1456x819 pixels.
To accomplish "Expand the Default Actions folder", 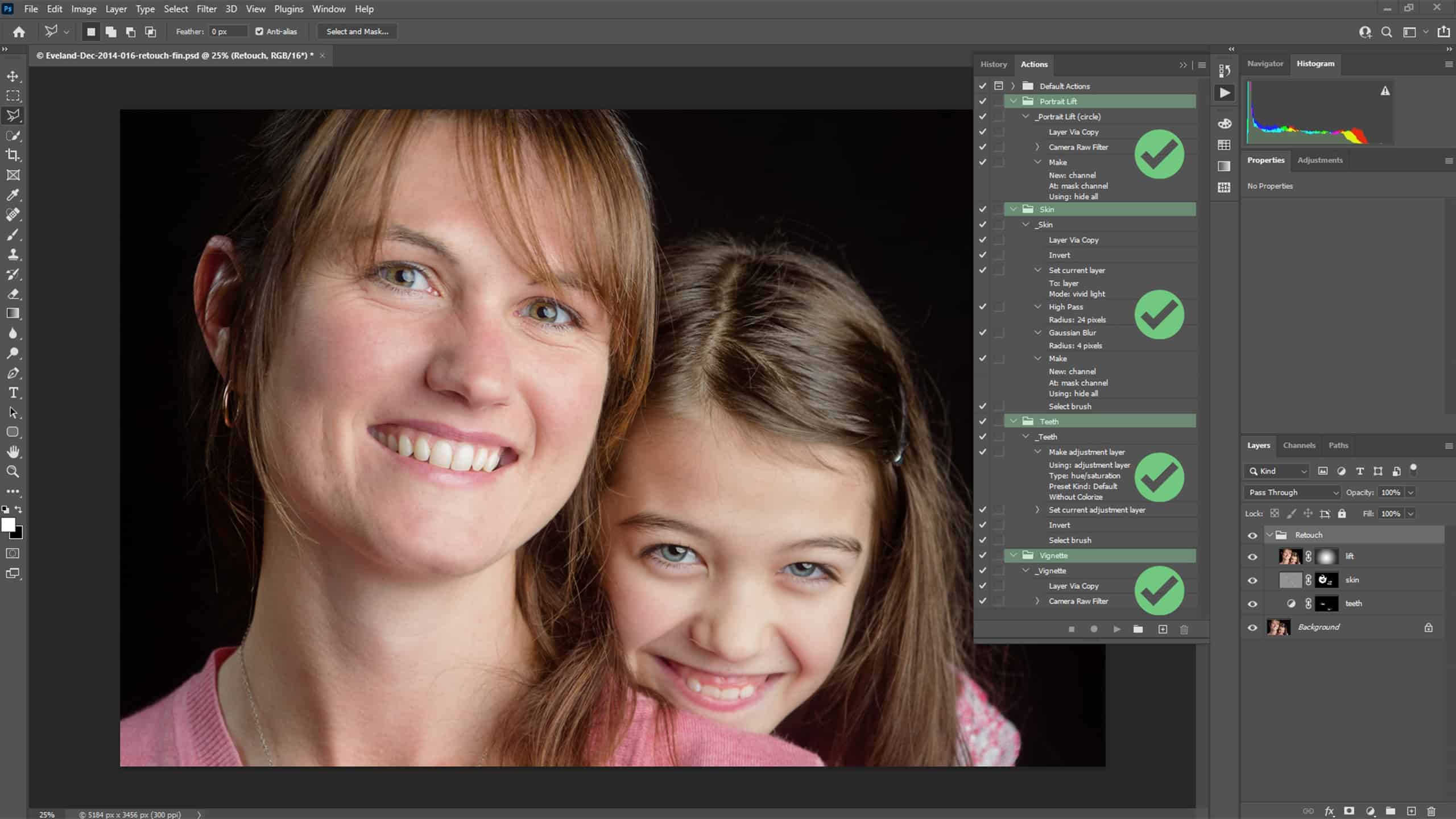I will tap(1013, 86).
